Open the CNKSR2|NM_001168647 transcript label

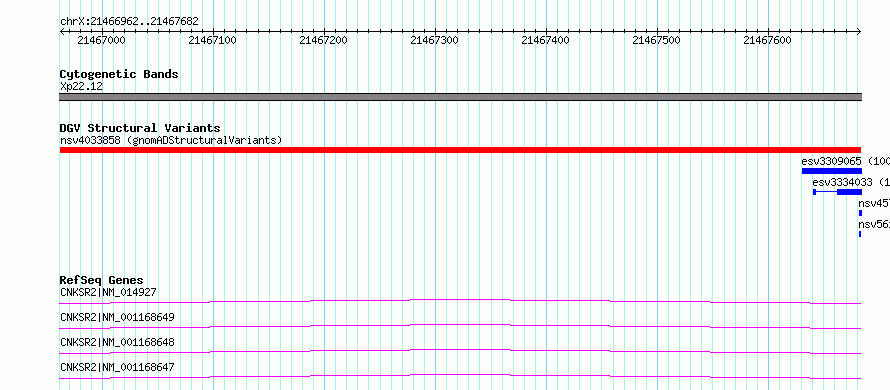tap(117, 368)
